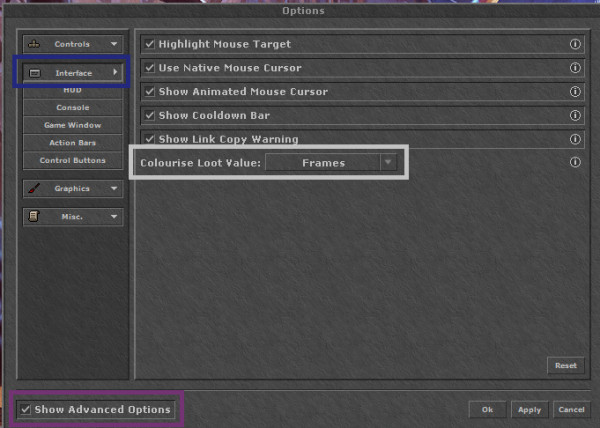Click the Colourise Loot Value label
Screen dimensions: 600x428
[200, 163]
